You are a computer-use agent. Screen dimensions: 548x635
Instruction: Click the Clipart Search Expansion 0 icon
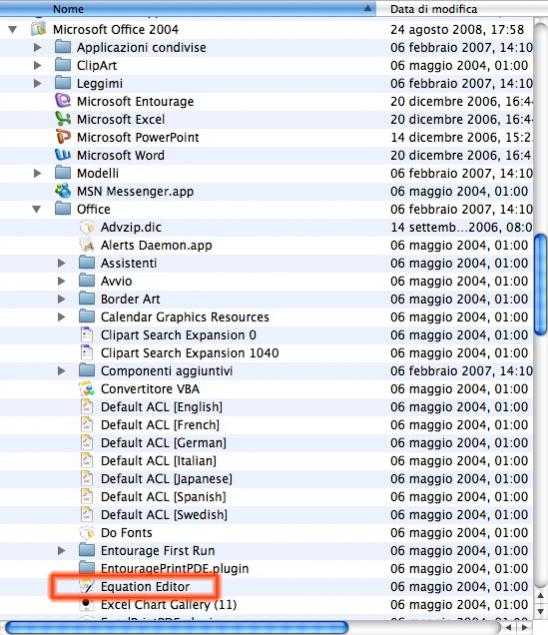(x=87, y=335)
